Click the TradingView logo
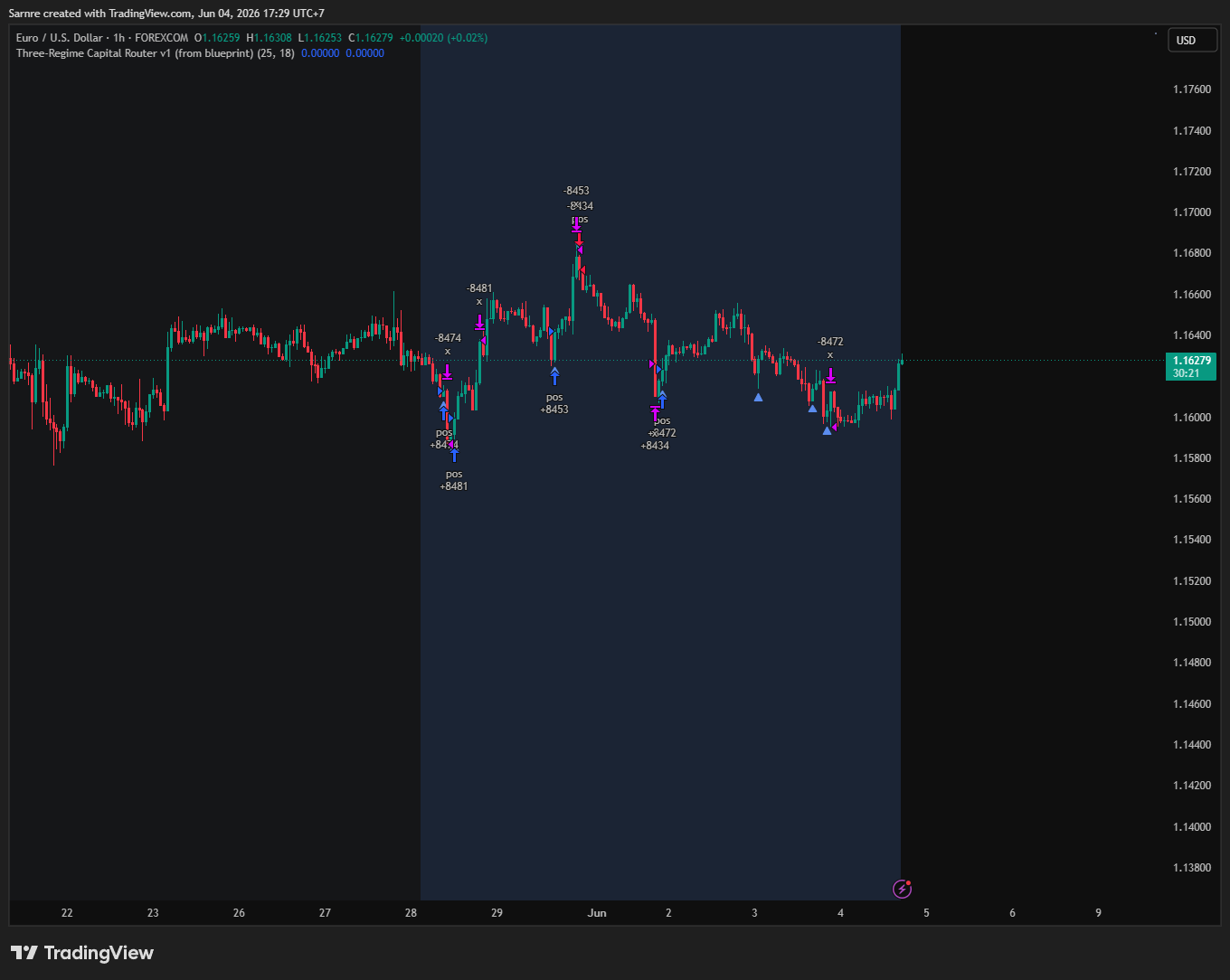This screenshot has width=1230, height=980. tap(82, 953)
